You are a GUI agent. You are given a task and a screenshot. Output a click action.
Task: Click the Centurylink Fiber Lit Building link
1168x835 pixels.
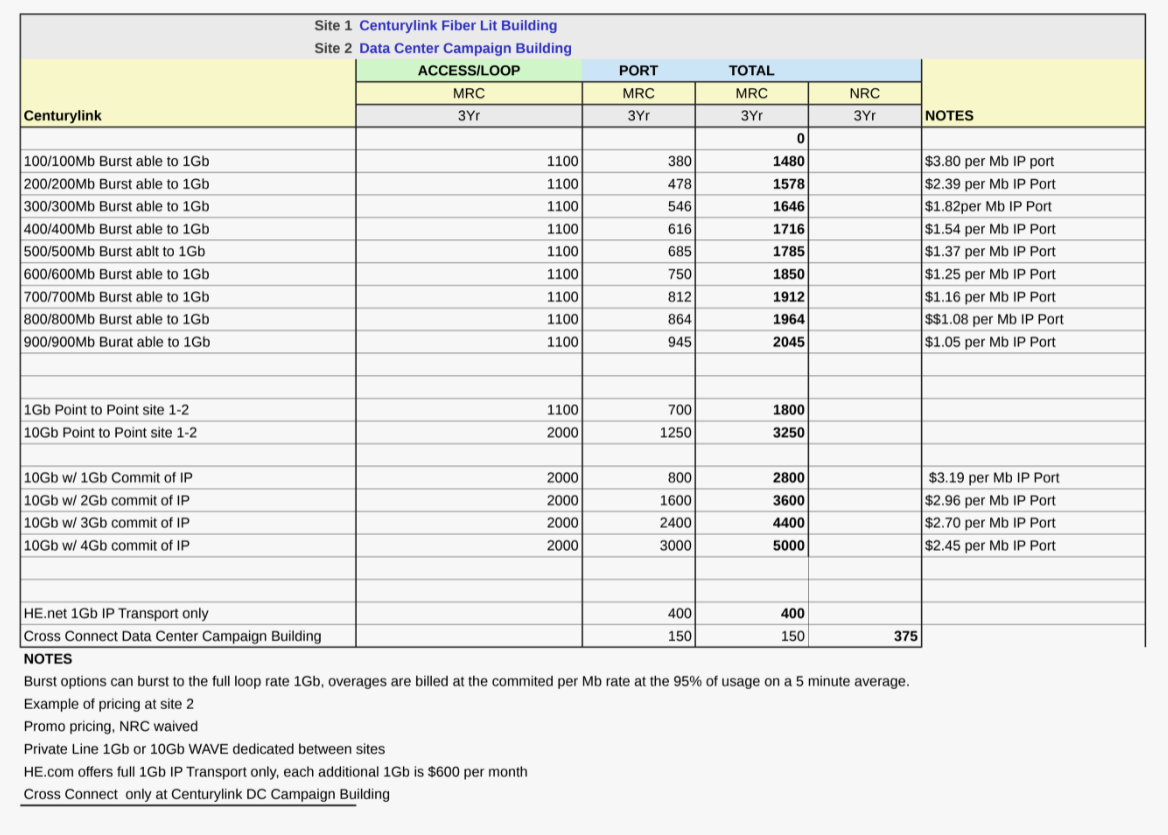458,26
